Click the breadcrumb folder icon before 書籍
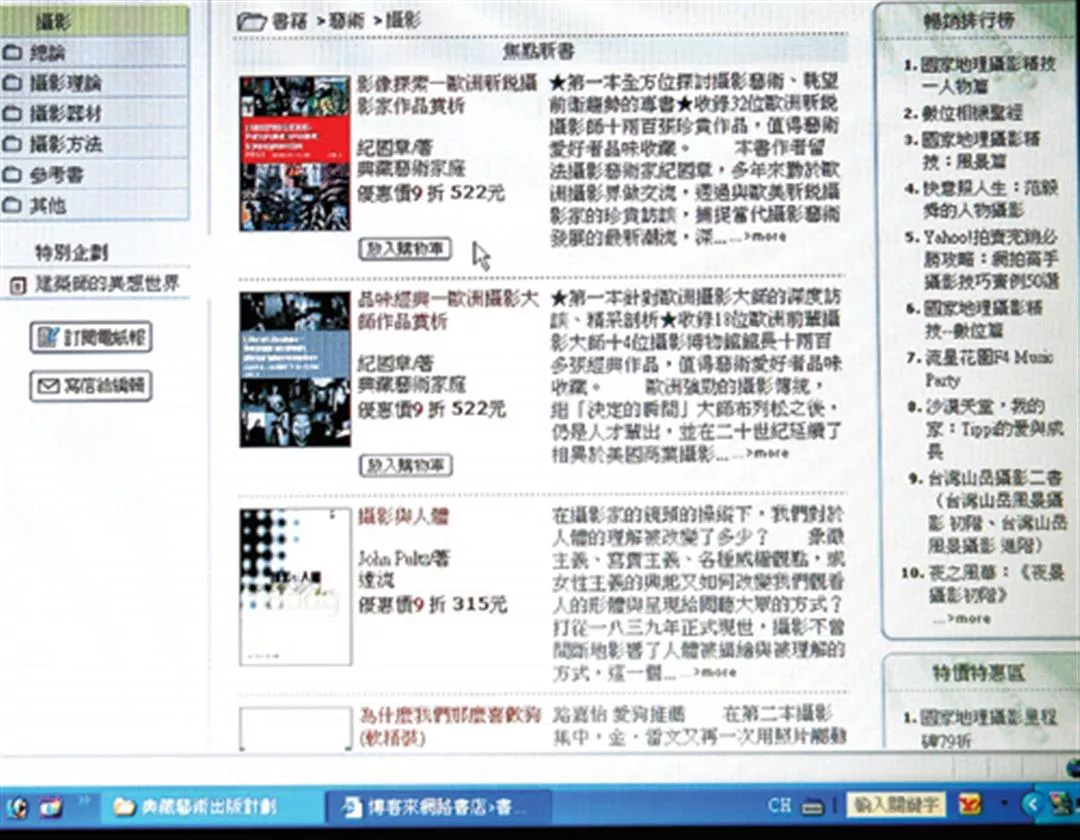The height and width of the screenshot is (840, 1080). [250, 21]
